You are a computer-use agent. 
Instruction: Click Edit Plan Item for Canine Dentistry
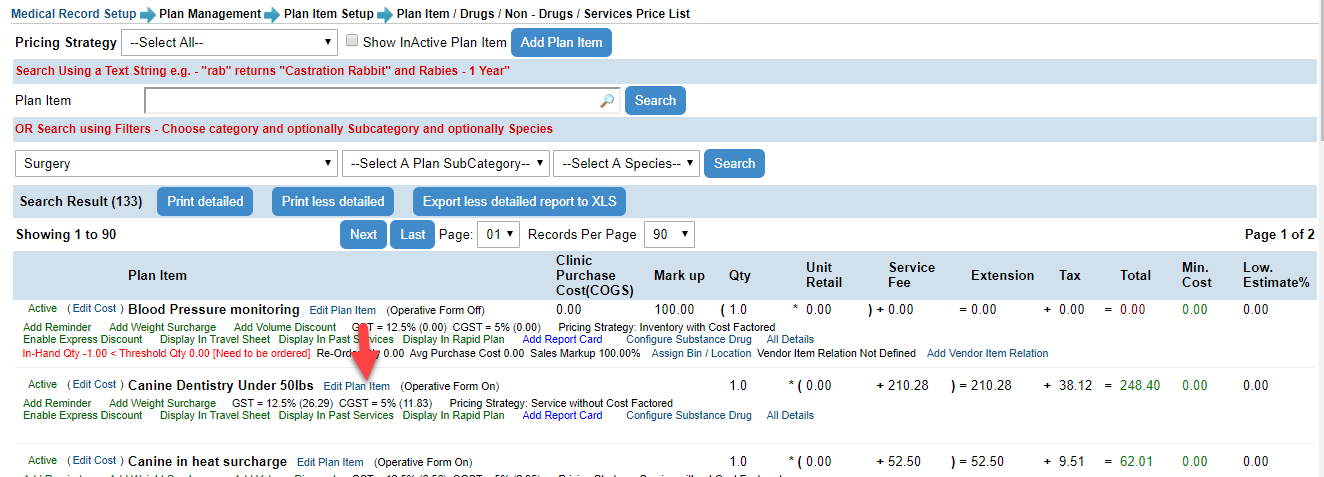coord(357,386)
